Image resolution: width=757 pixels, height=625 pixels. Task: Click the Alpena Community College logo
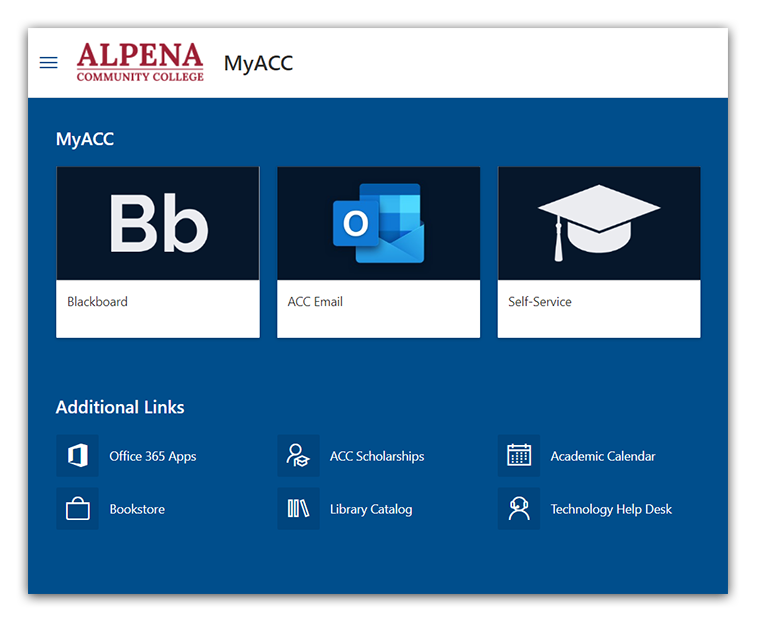[140, 62]
